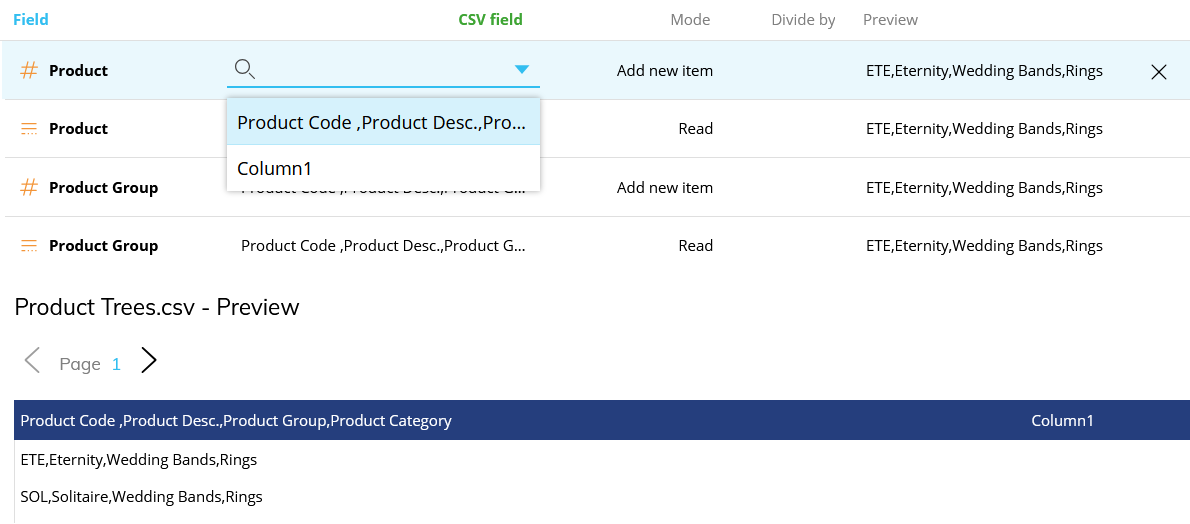Viewport: 1190px width, 524px height.
Task: Remove the first Product mapping row with X
Action: (x=1159, y=72)
